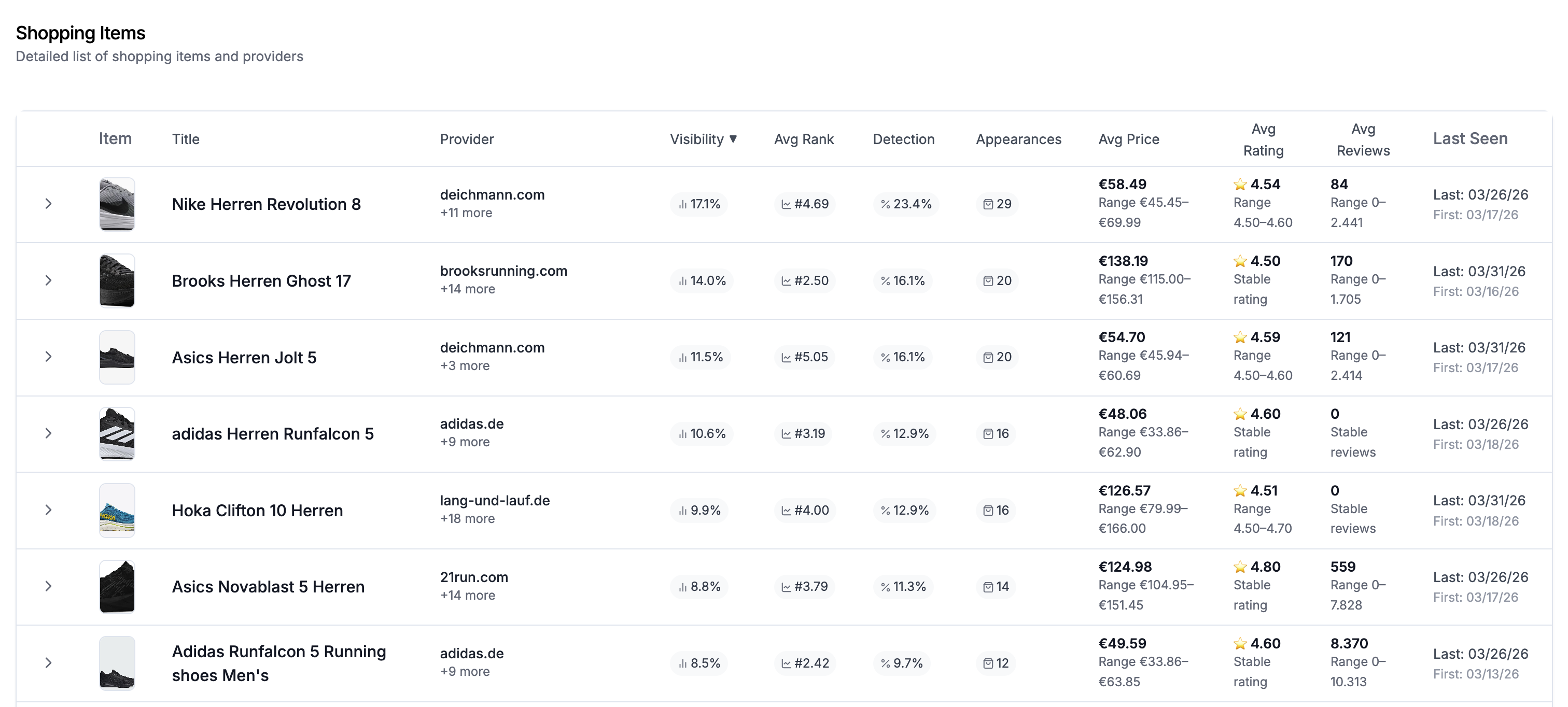Expand the Adidas Runfalcon 5 Running shoes row

point(49,662)
